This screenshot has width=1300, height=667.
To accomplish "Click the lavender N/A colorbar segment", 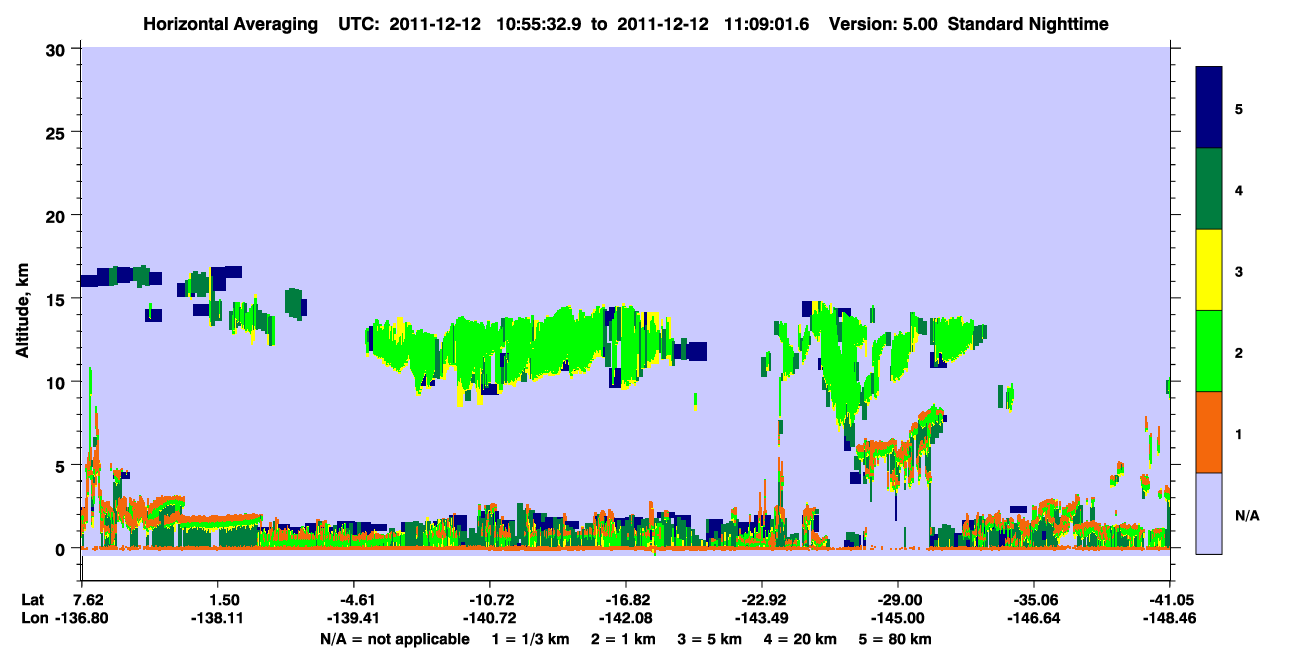I will (1209, 513).
